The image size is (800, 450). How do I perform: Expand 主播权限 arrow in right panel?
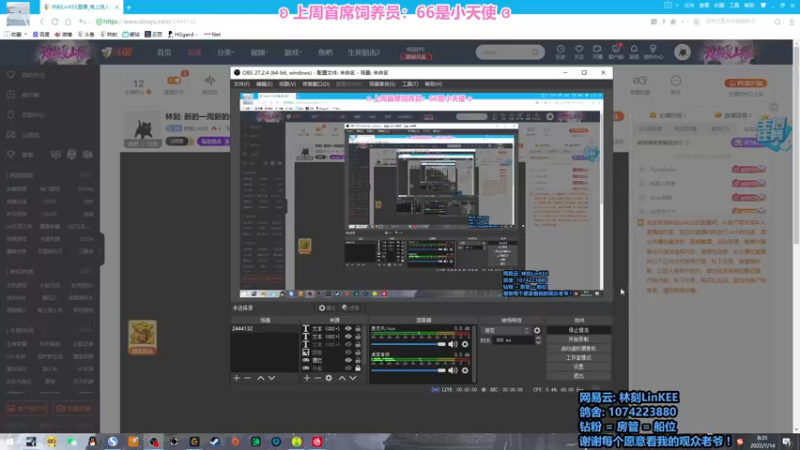coord(685,115)
